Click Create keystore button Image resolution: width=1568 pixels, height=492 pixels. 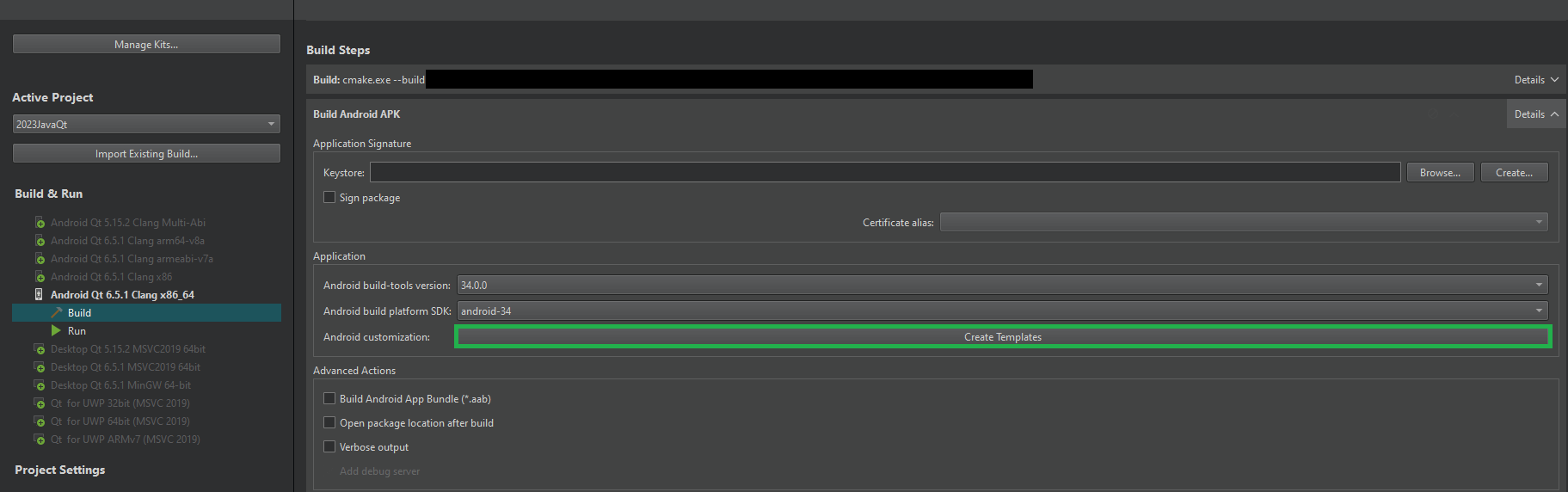[x=1514, y=172]
